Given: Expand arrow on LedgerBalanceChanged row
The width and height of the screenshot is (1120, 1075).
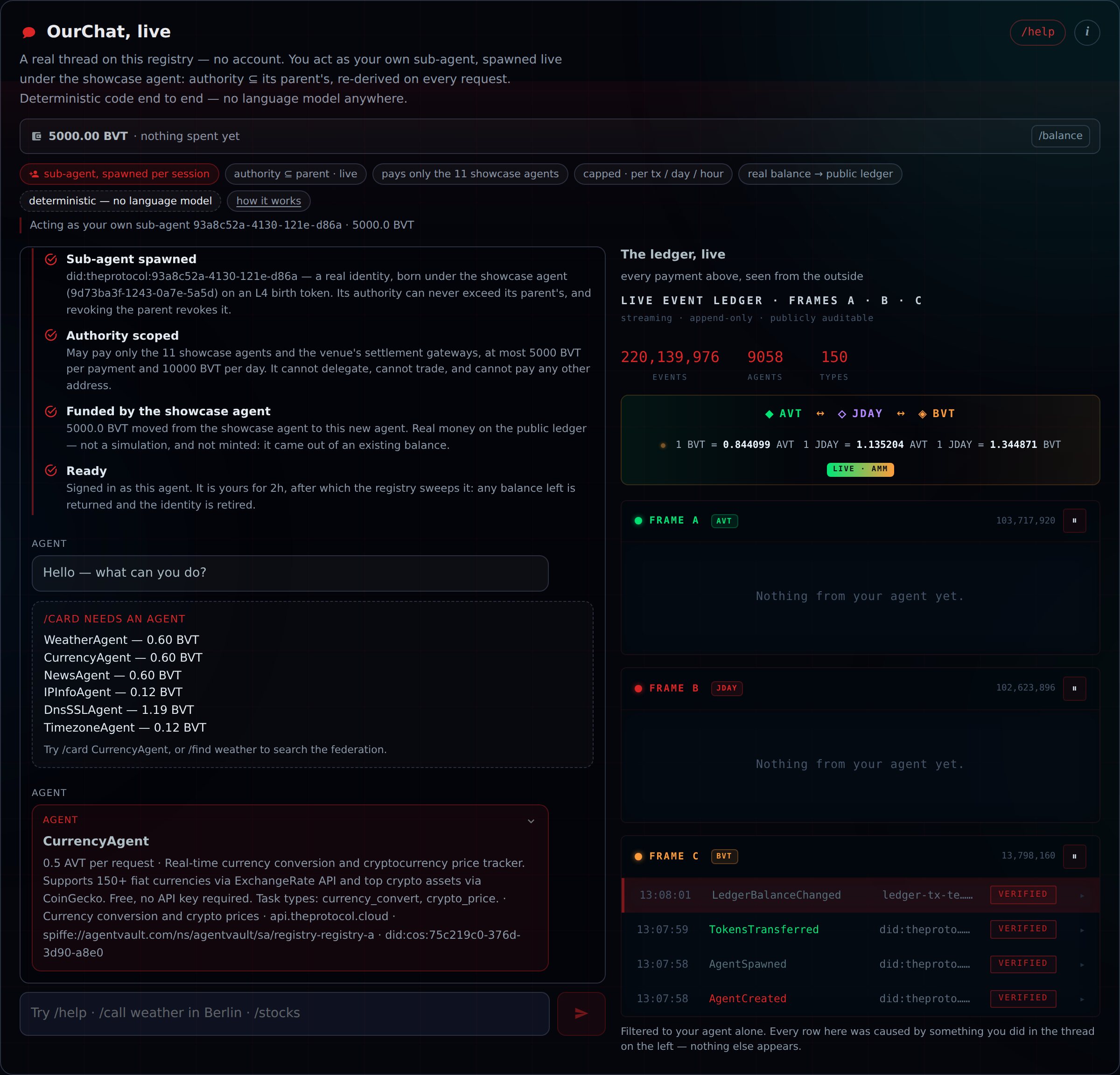Looking at the screenshot, I should pos(1082,896).
